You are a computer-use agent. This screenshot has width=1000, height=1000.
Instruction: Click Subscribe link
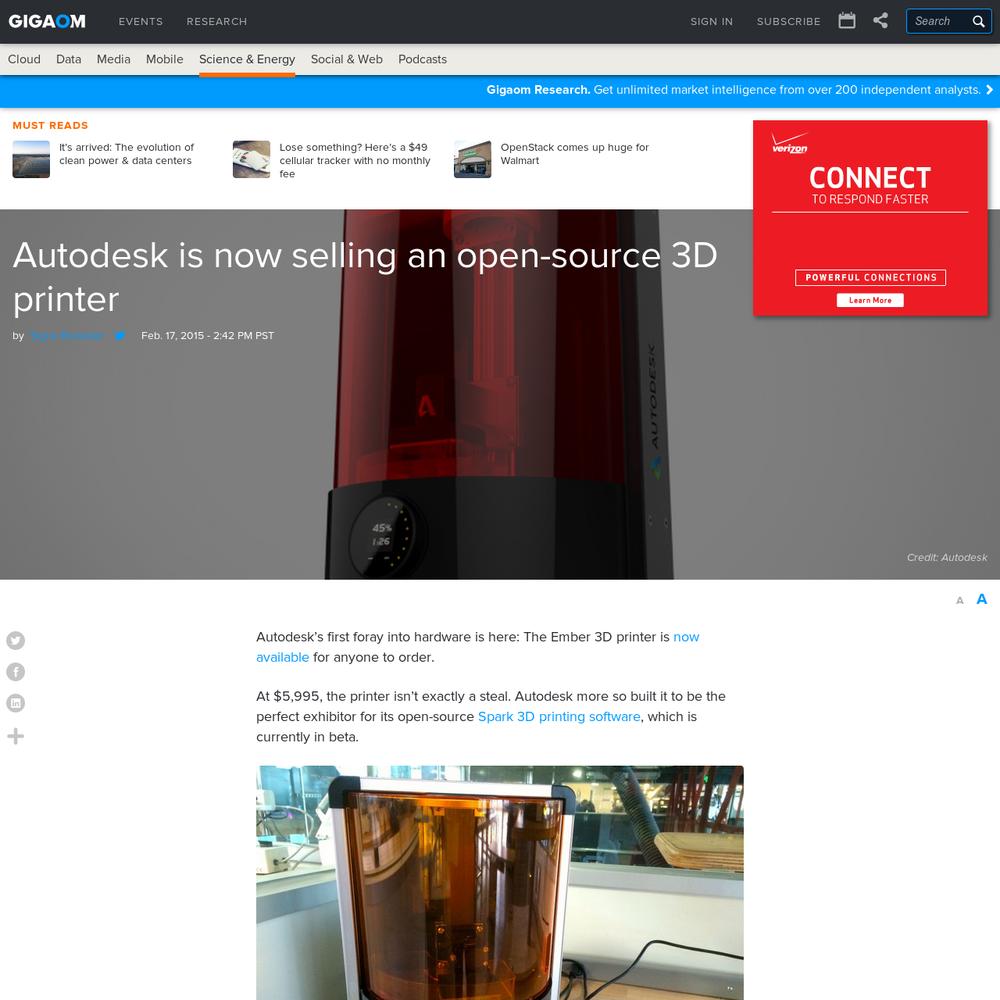[x=788, y=22]
